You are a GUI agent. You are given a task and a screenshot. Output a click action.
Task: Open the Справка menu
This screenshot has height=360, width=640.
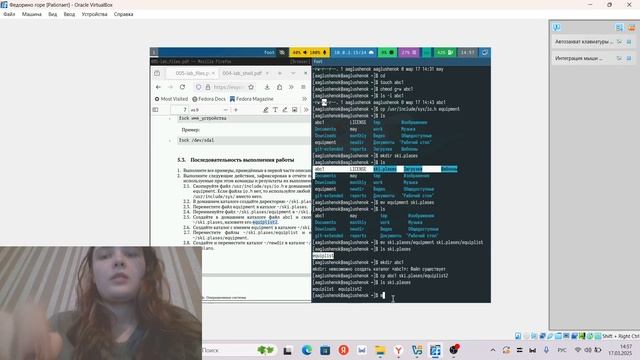[x=123, y=14]
